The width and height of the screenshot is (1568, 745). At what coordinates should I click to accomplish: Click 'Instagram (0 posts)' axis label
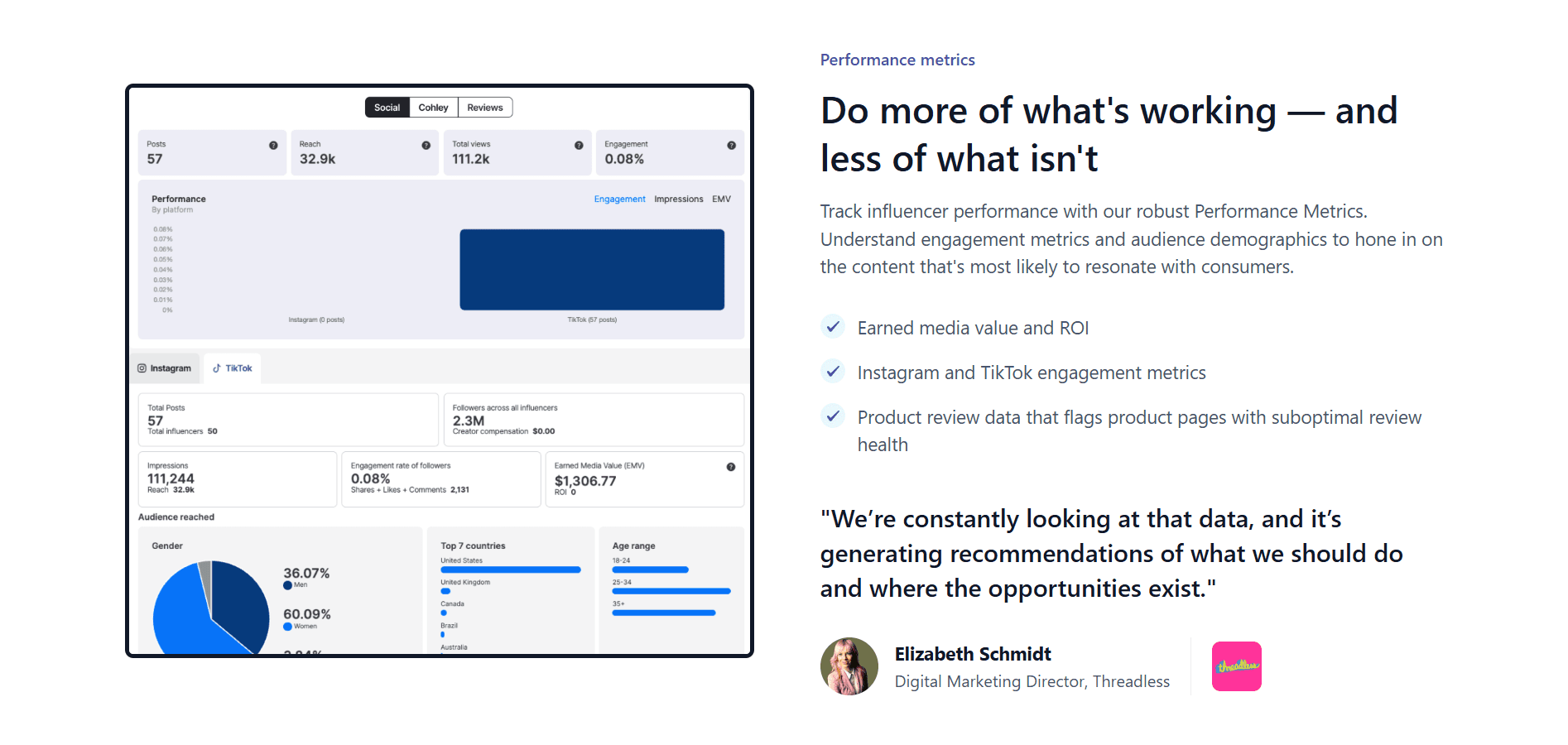(x=316, y=320)
